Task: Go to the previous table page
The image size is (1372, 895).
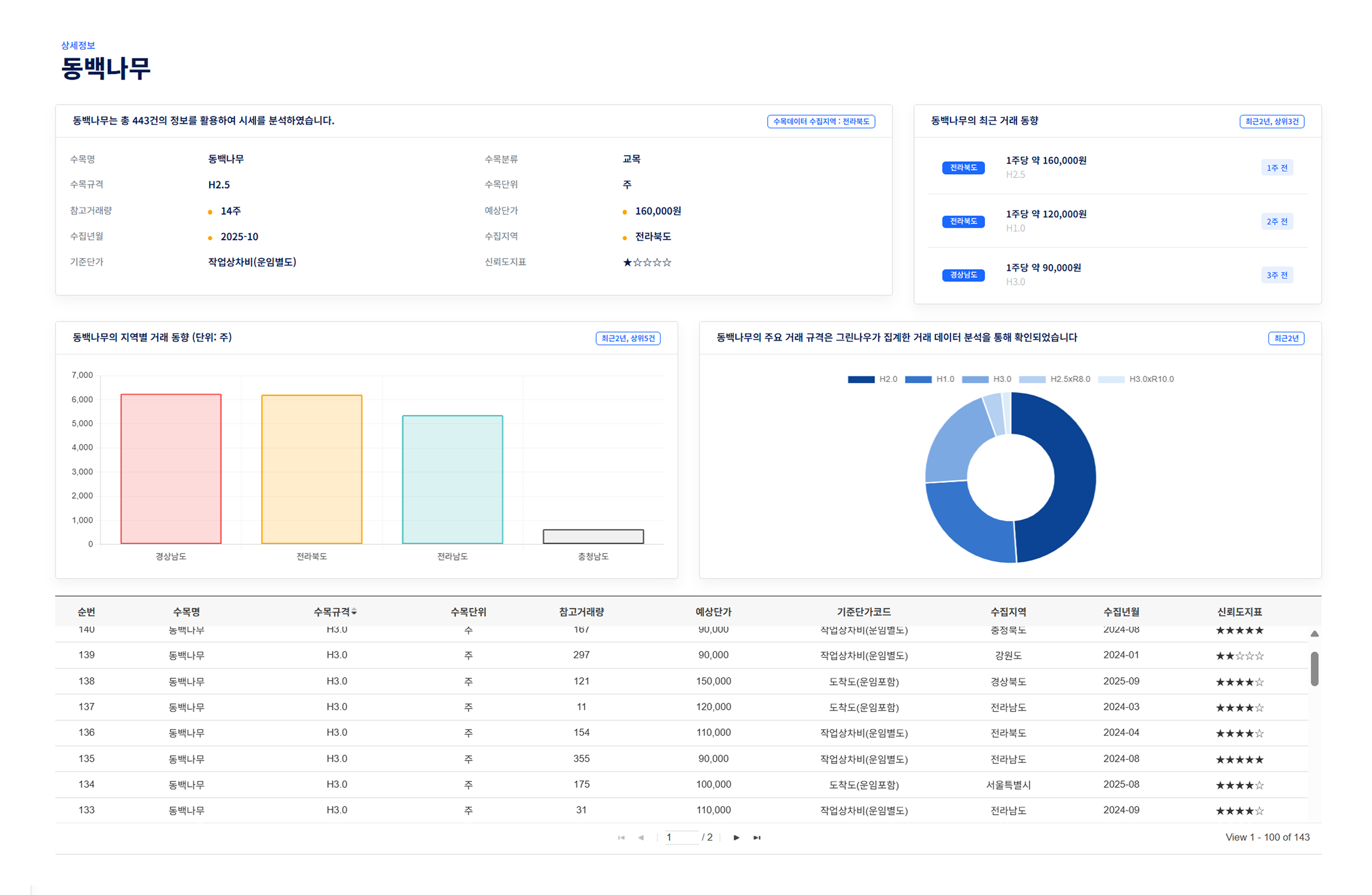Action: coord(641,837)
